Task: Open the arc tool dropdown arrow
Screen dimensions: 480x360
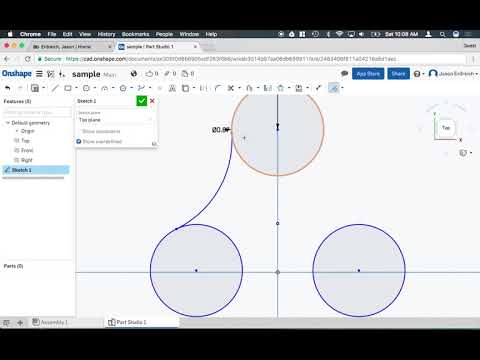Action: coord(113,88)
